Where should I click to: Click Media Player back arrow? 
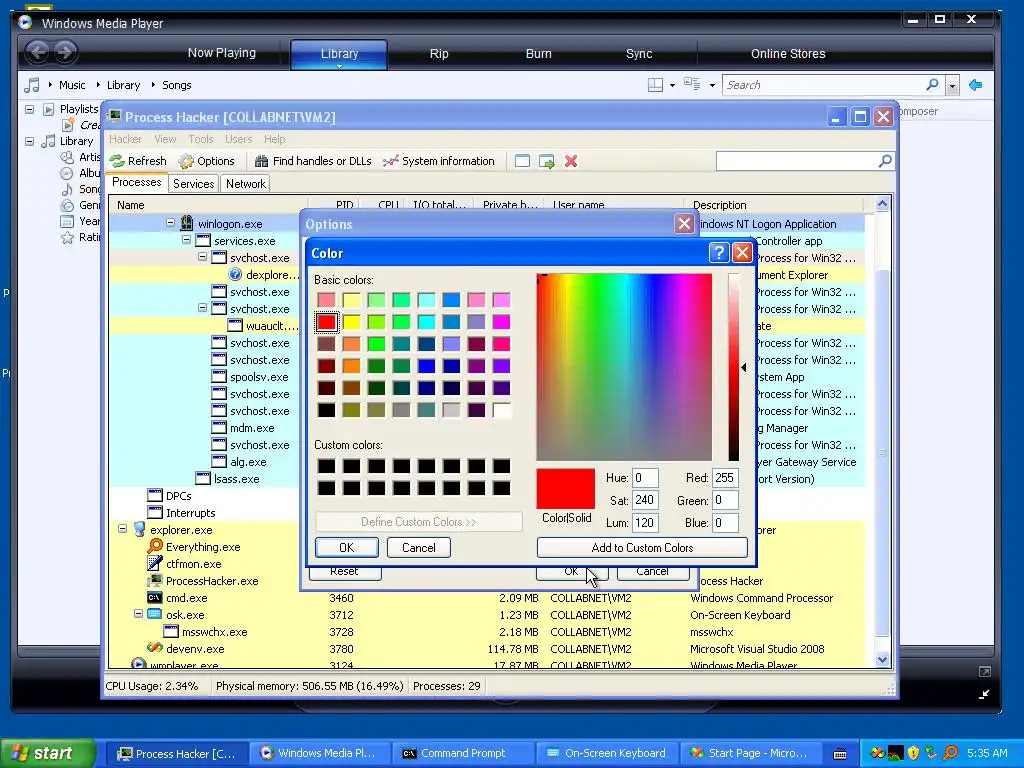pos(38,52)
